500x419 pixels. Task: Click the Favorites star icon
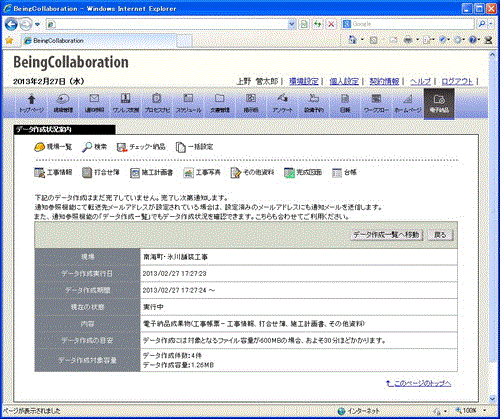point(9,41)
